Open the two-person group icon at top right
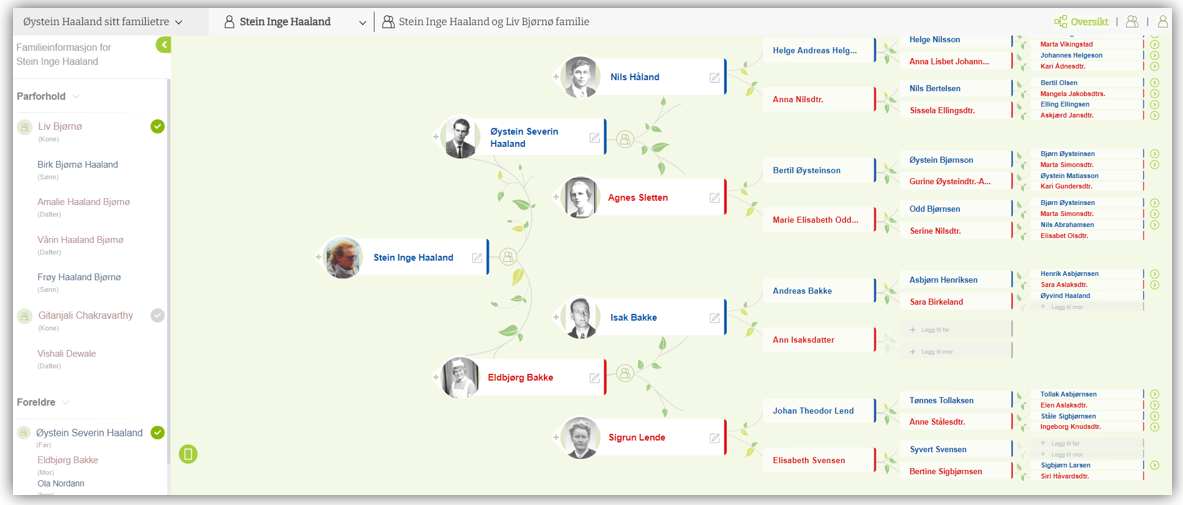The width and height of the screenshot is (1183, 505). tap(1132, 21)
